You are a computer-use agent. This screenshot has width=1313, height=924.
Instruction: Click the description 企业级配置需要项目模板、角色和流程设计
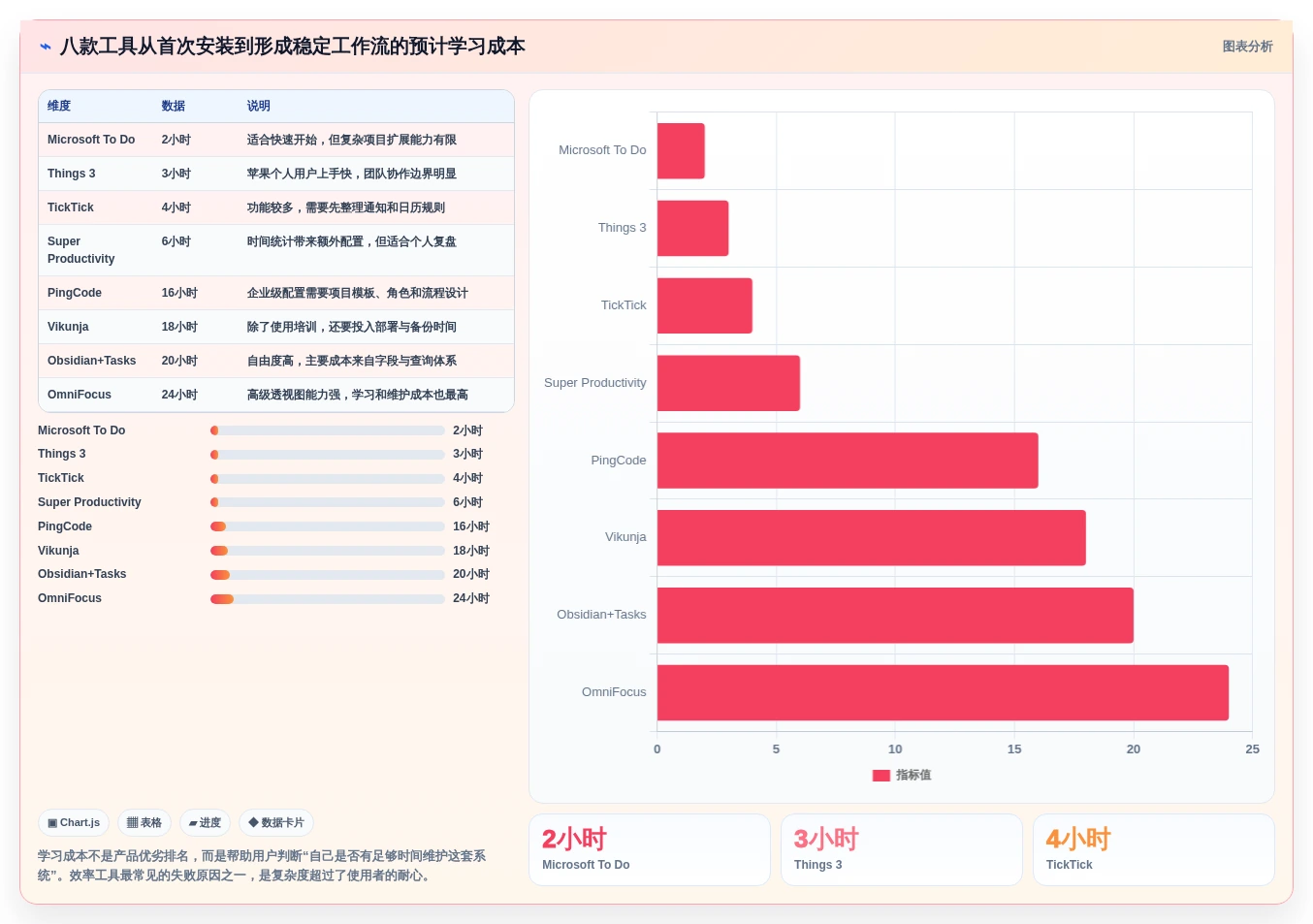pyautogui.click(x=358, y=293)
